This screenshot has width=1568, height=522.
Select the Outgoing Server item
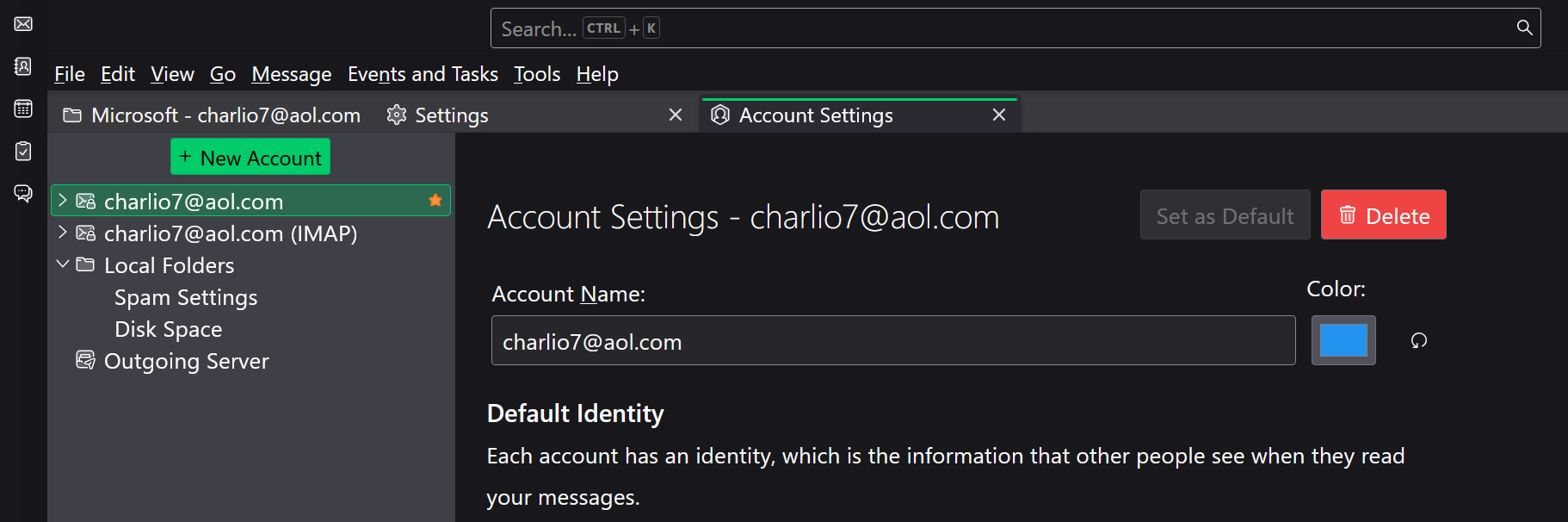coord(186,361)
